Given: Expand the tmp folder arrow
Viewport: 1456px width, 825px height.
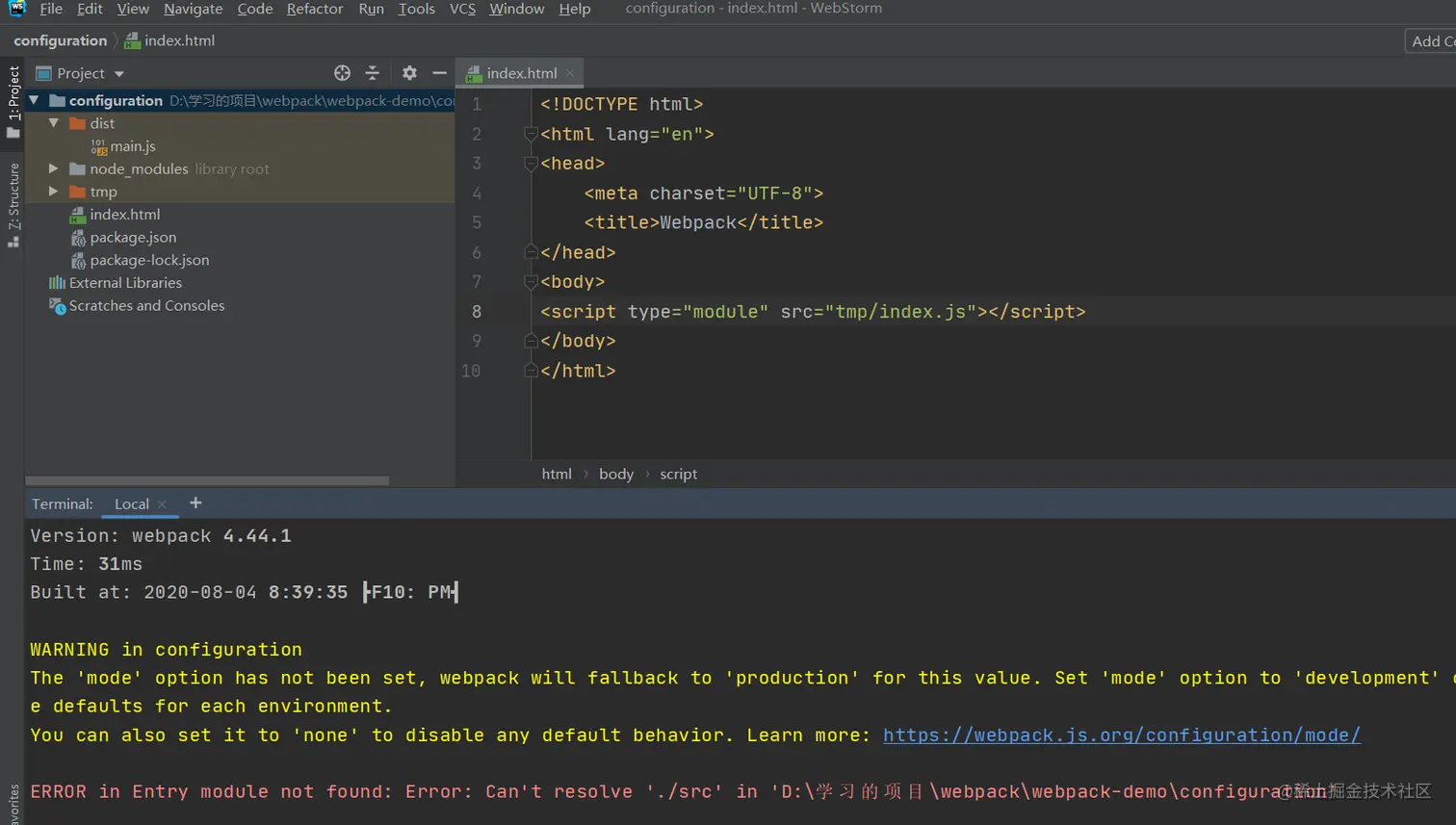Looking at the screenshot, I should [54, 192].
